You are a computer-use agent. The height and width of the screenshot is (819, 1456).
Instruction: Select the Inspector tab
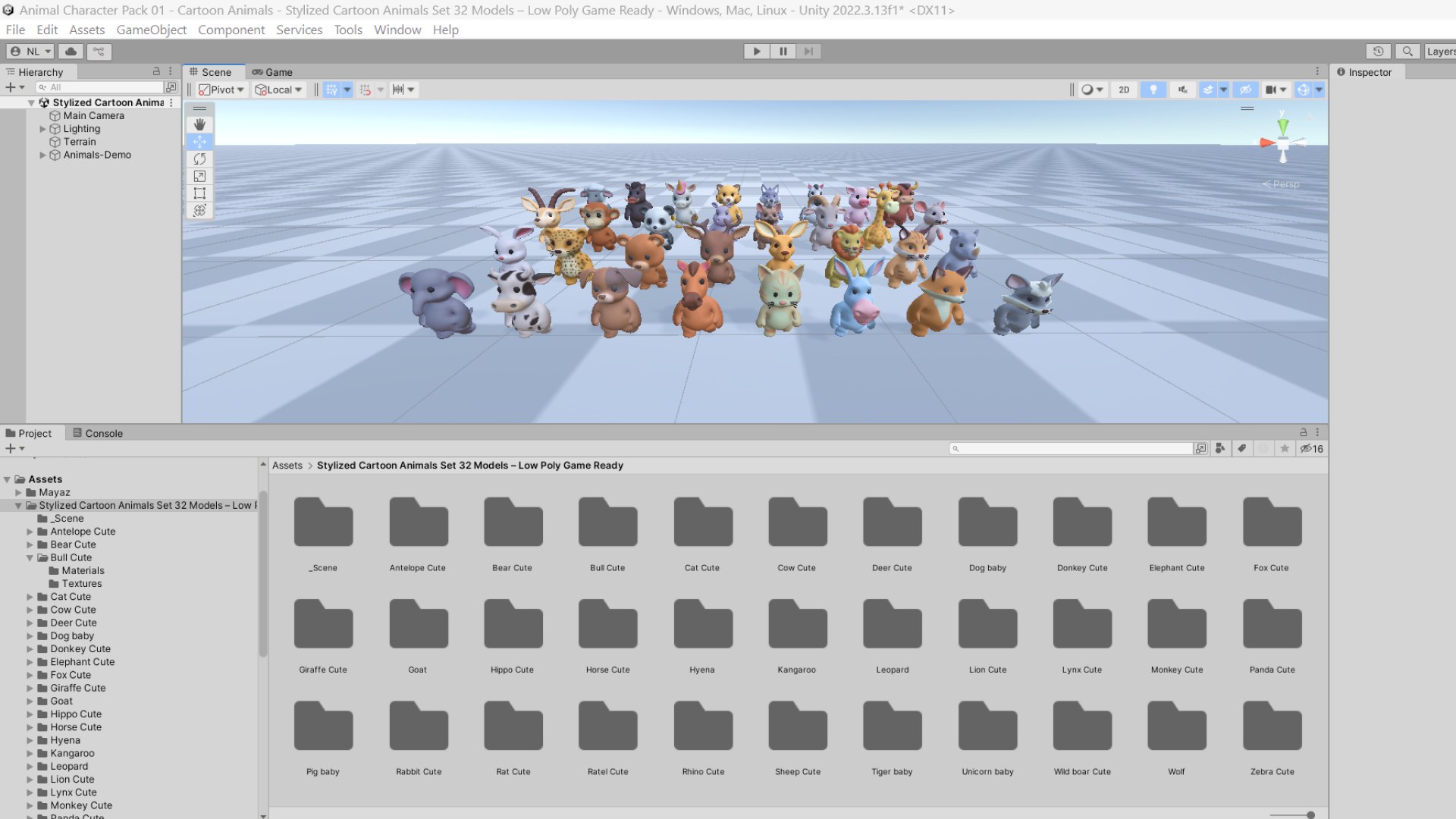(x=1364, y=72)
